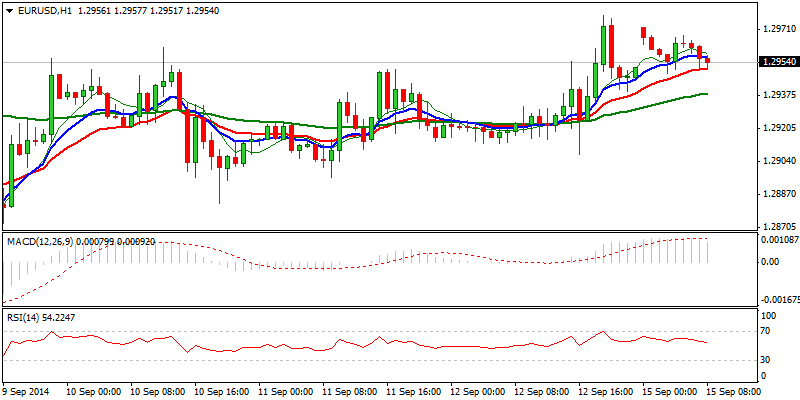Click the 15 Sep 08:00 time label
This screenshot has width=800, height=400.
click(x=733, y=392)
